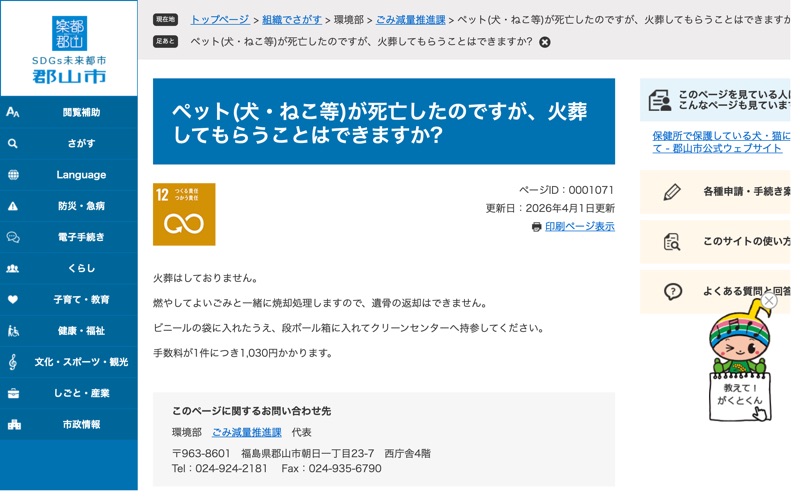Open the よくある質問と回答 button

point(715,292)
